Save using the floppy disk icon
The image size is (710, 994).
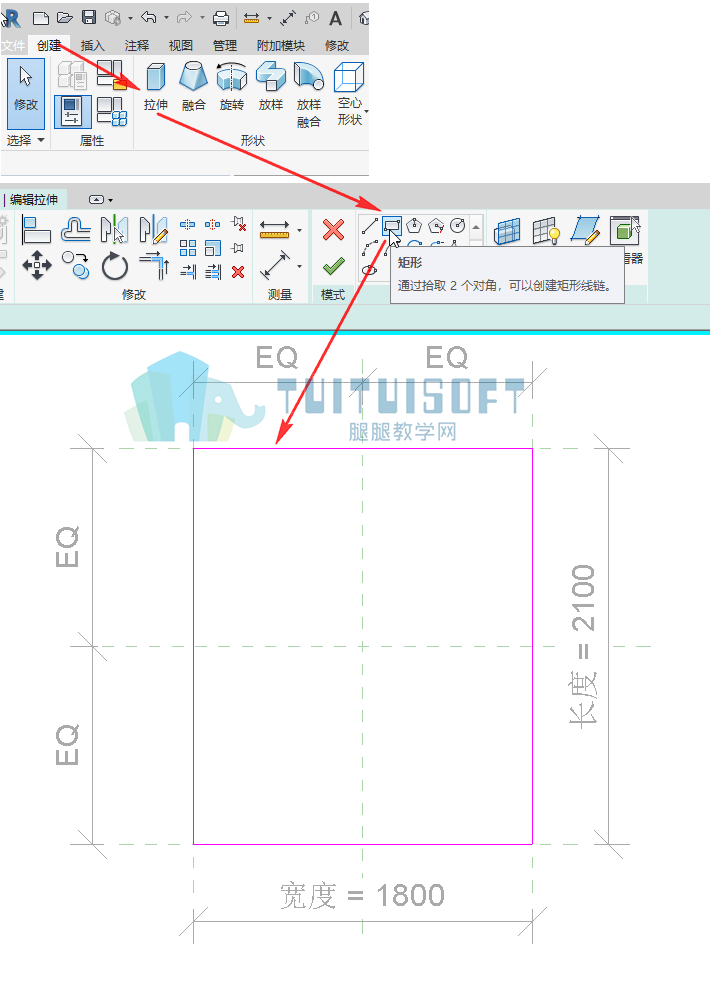coord(89,18)
